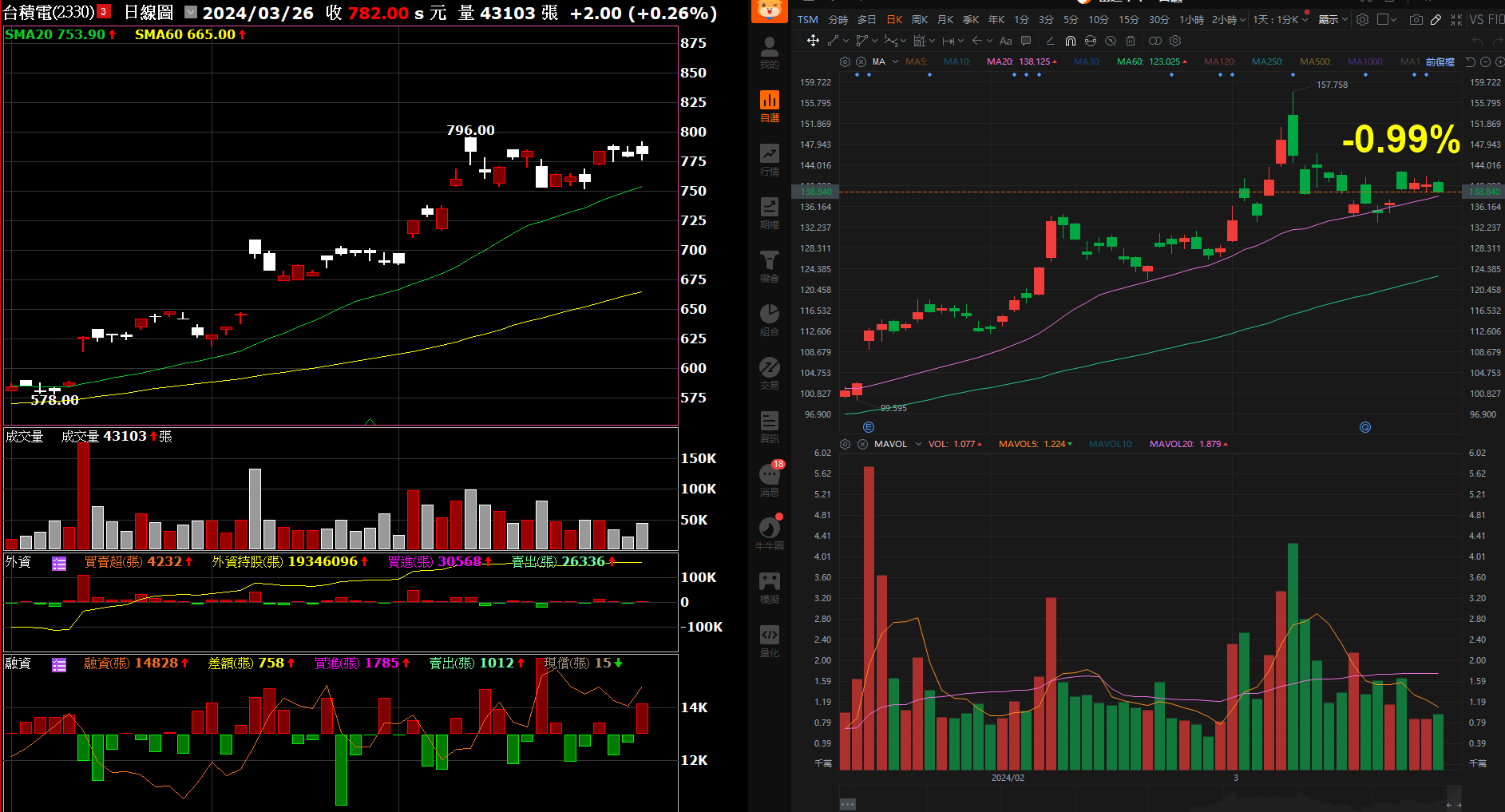Select the move/crosshair cursor tool
Image resolution: width=1505 pixels, height=812 pixels.
point(813,41)
